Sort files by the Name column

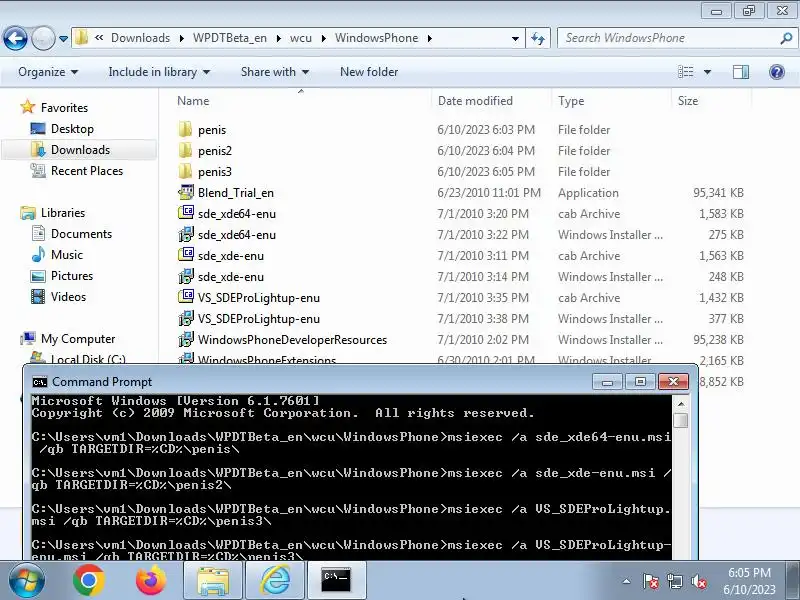tap(301, 101)
